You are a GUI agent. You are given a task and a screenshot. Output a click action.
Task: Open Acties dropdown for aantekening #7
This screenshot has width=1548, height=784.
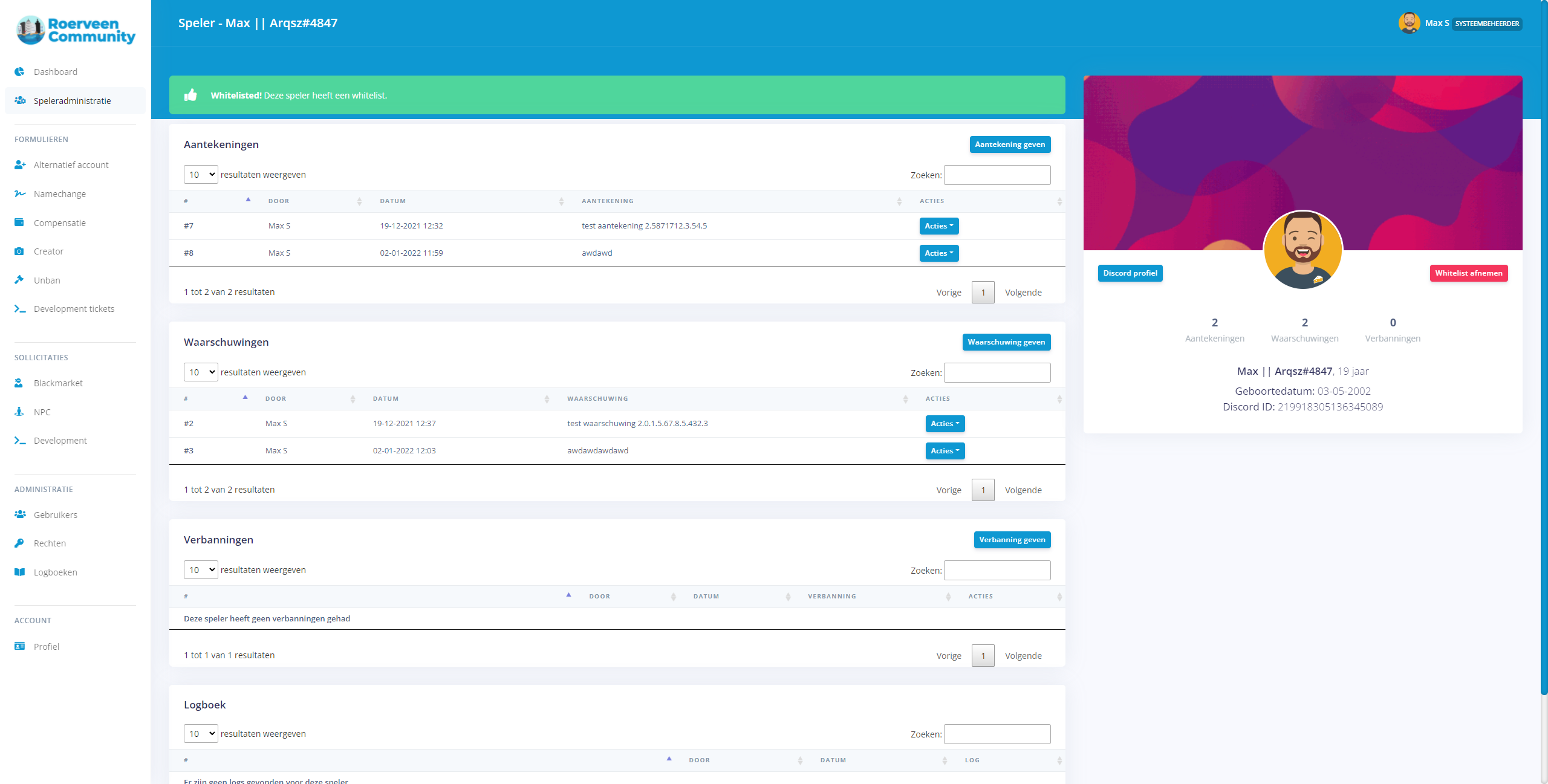938,226
